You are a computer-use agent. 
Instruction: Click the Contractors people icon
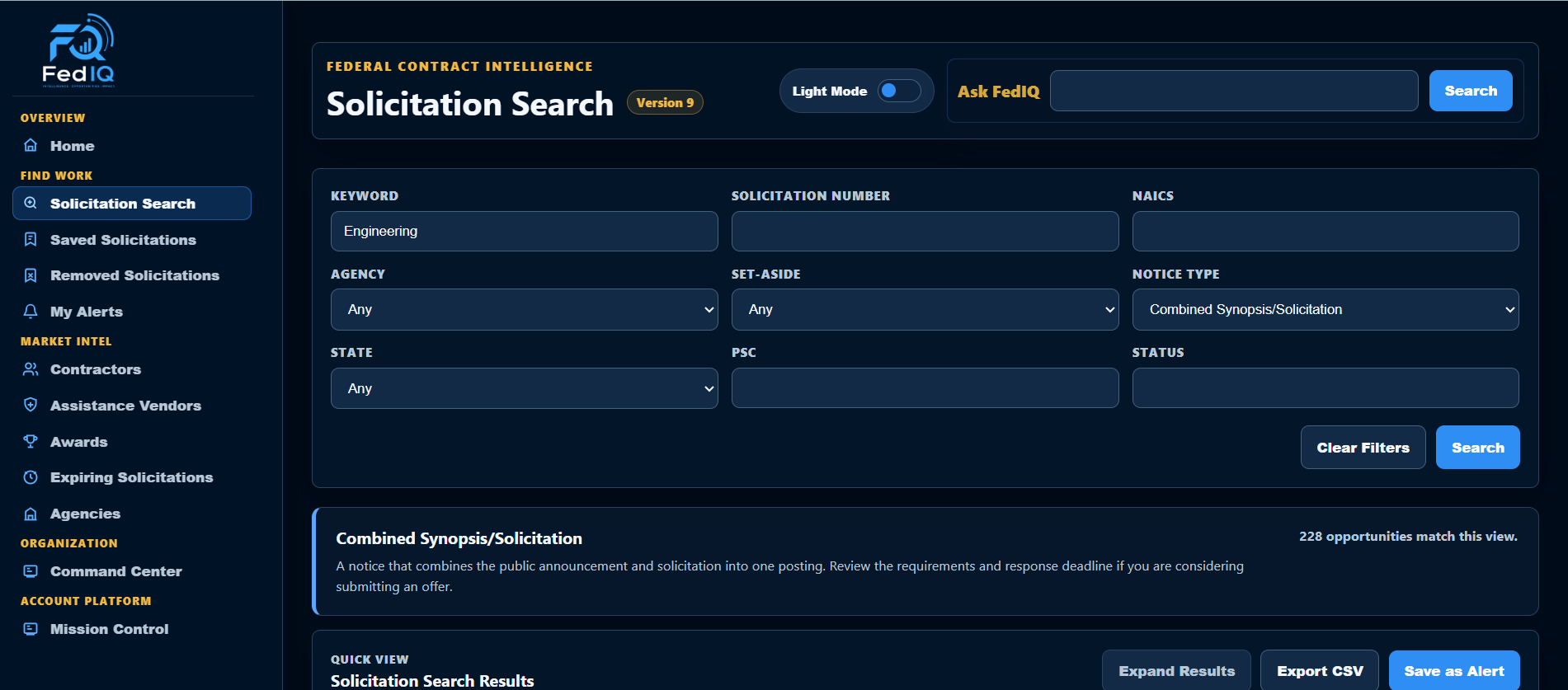click(31, 369)
